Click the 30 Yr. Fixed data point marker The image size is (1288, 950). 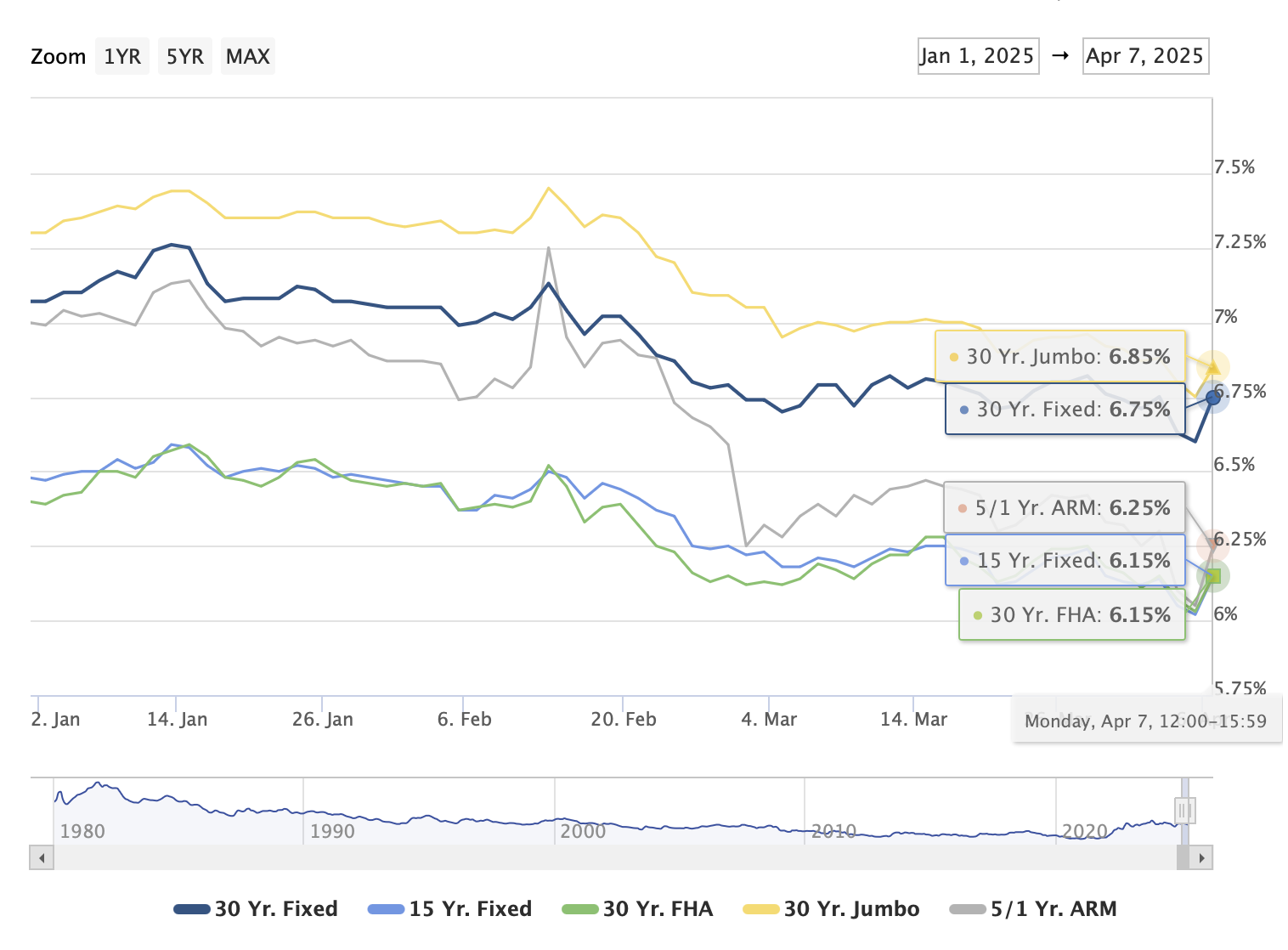pyautogui.click(x=1212, y=398)
